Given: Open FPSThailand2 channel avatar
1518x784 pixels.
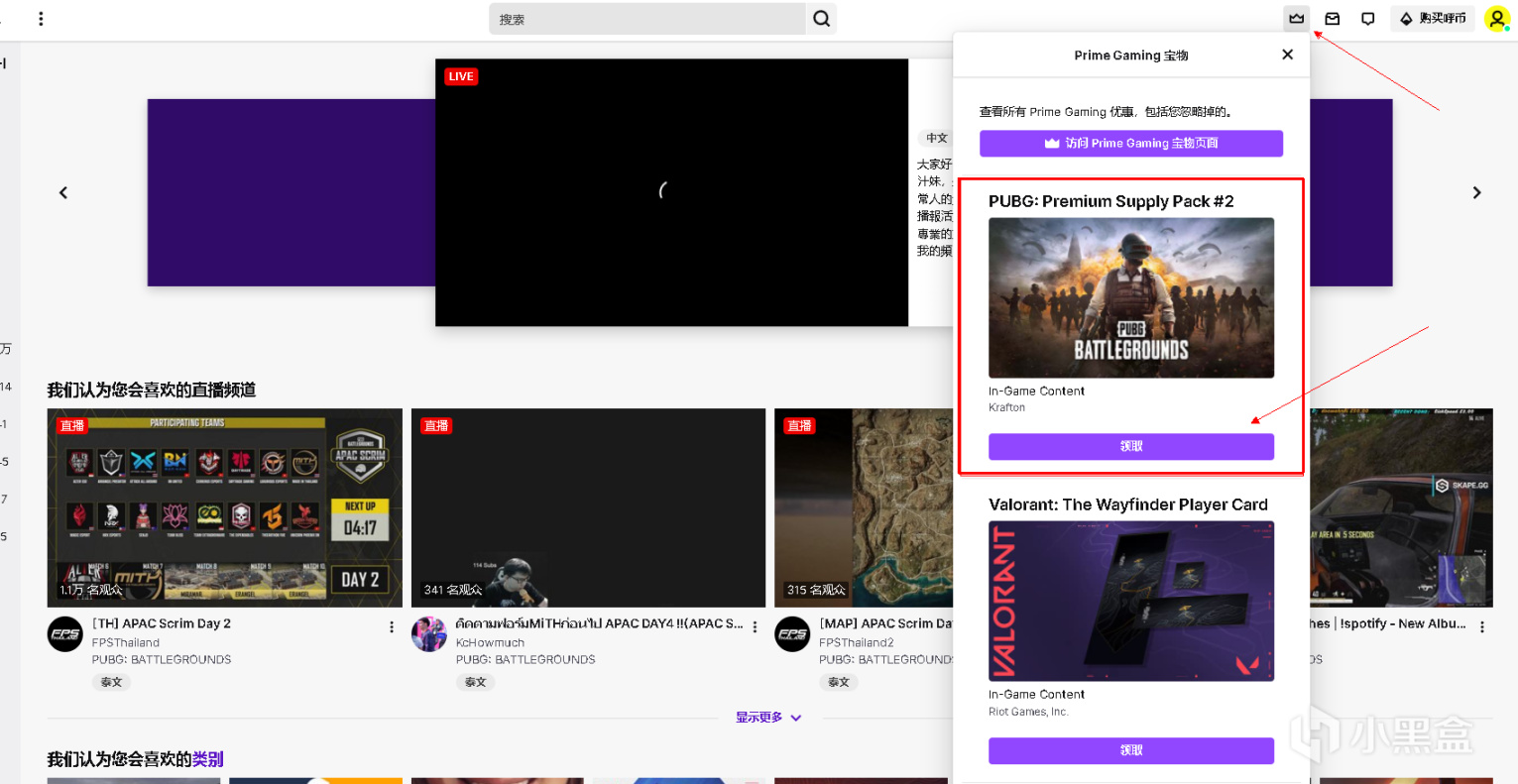Looking at the screenshot, I should [792, 634].
